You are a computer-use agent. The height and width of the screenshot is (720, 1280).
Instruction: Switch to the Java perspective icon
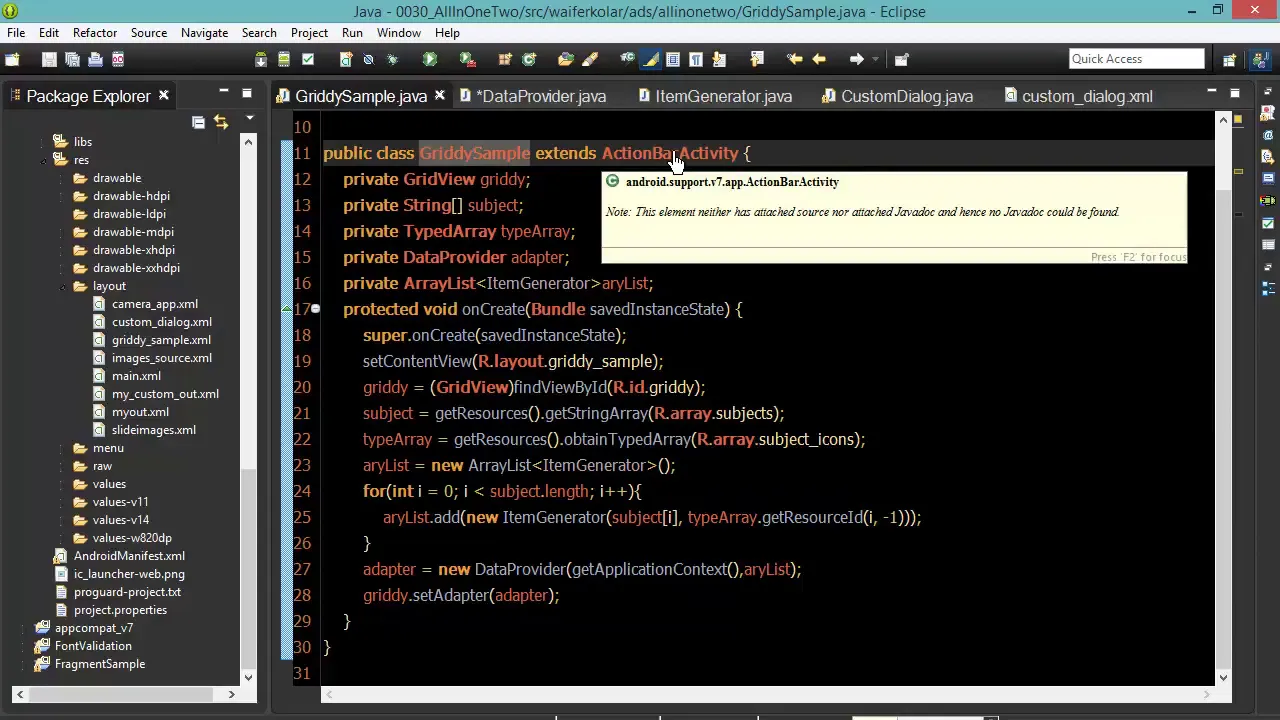1263,59
